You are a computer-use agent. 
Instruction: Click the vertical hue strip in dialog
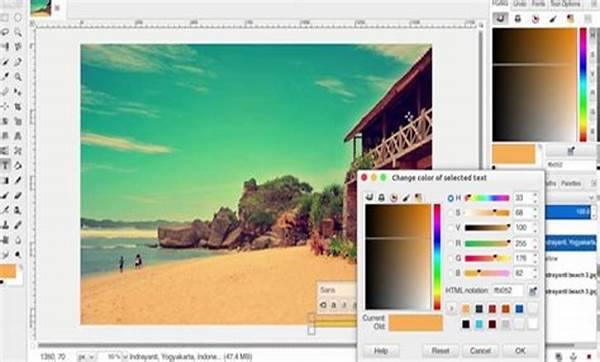pyautogui.click(x=437, y=257)
